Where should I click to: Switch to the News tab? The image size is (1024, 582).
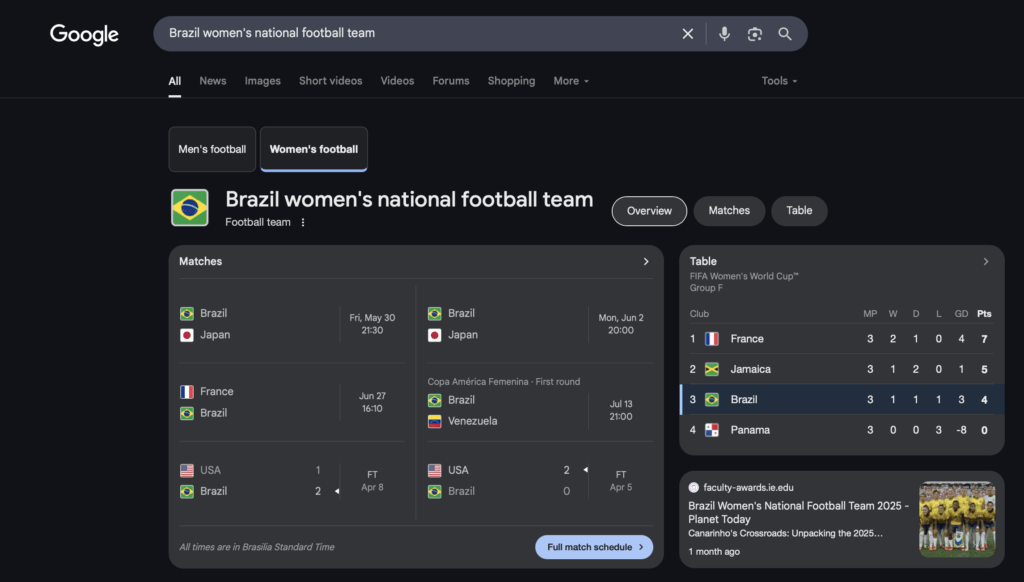click(x=213, y=81)
